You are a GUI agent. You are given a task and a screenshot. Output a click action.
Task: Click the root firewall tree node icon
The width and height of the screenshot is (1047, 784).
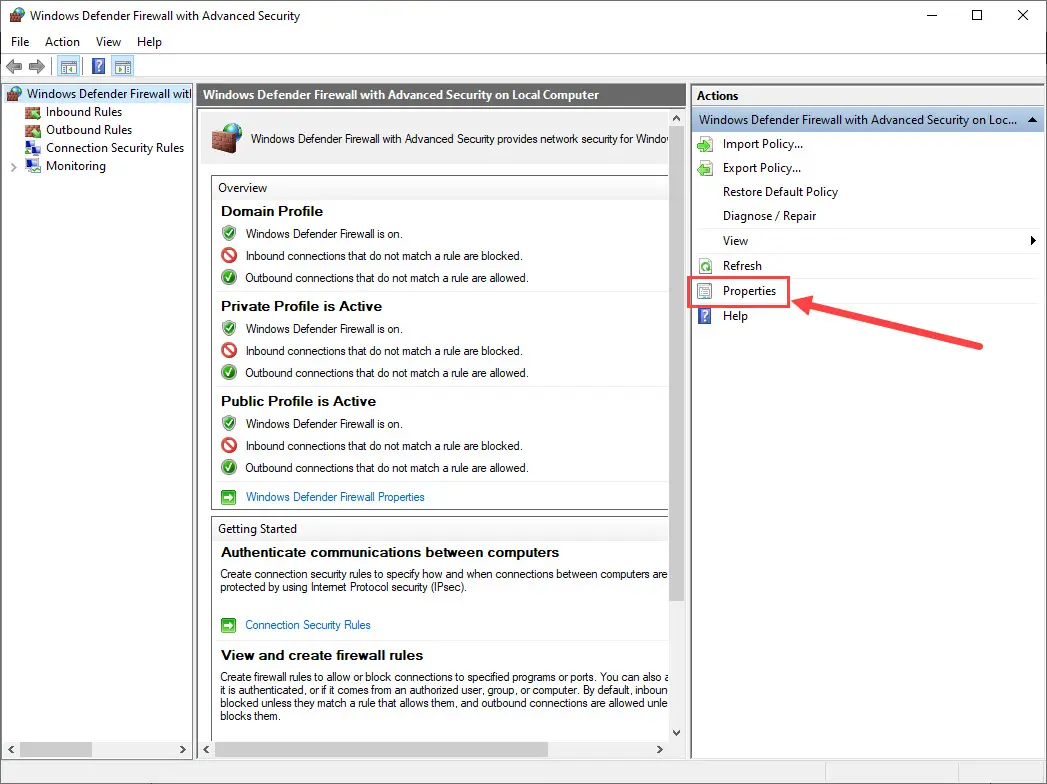[x=15, y=94]
